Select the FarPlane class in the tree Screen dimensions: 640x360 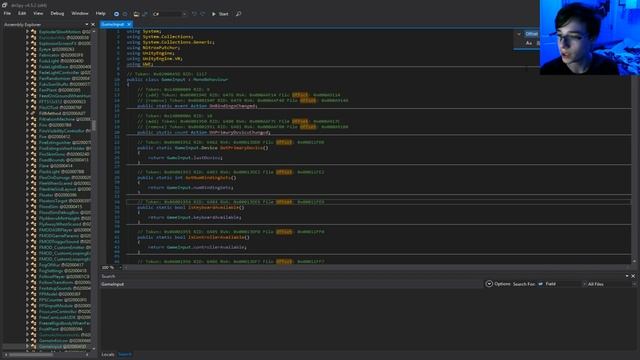point(60,90)
